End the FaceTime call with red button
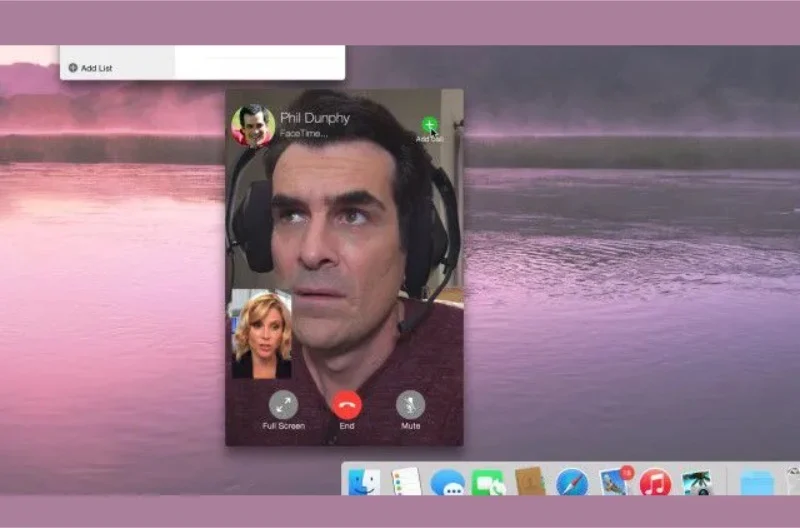 346,404
